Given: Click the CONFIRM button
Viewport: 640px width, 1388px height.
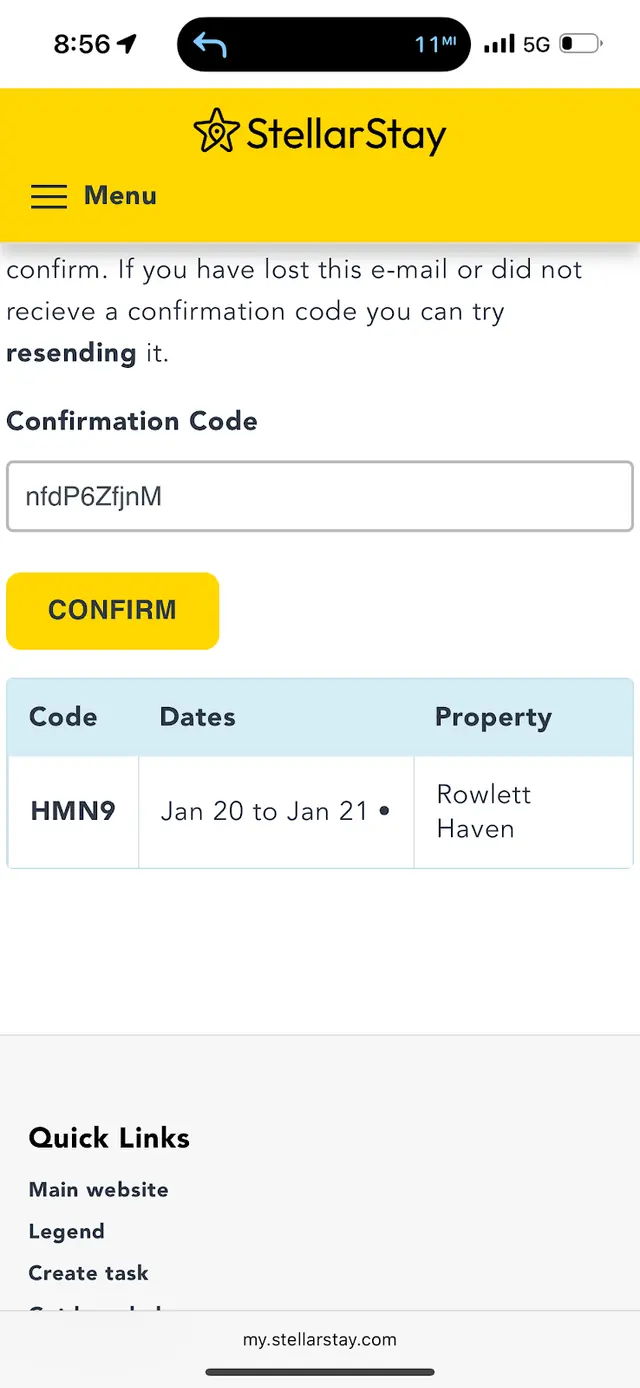Looking at the screenshot, I should click(113, 611).
